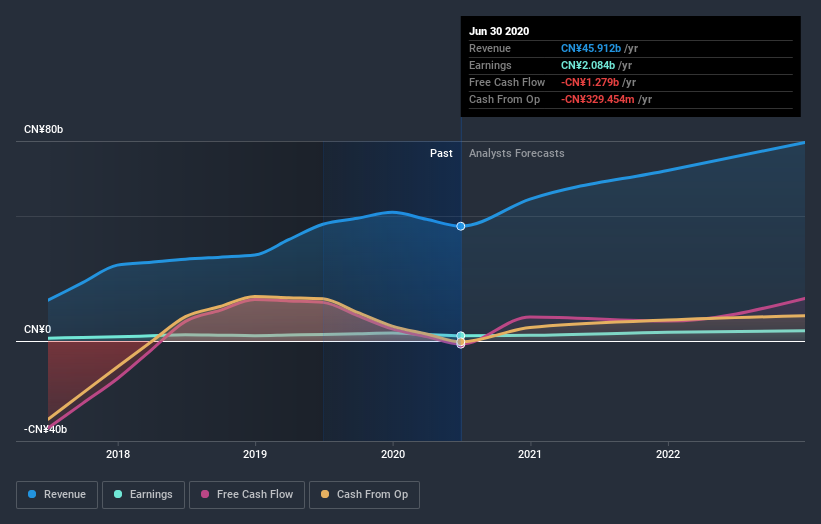Click the 2021 x-axis label
Viewport: 821px width, 524px height.
530,454
